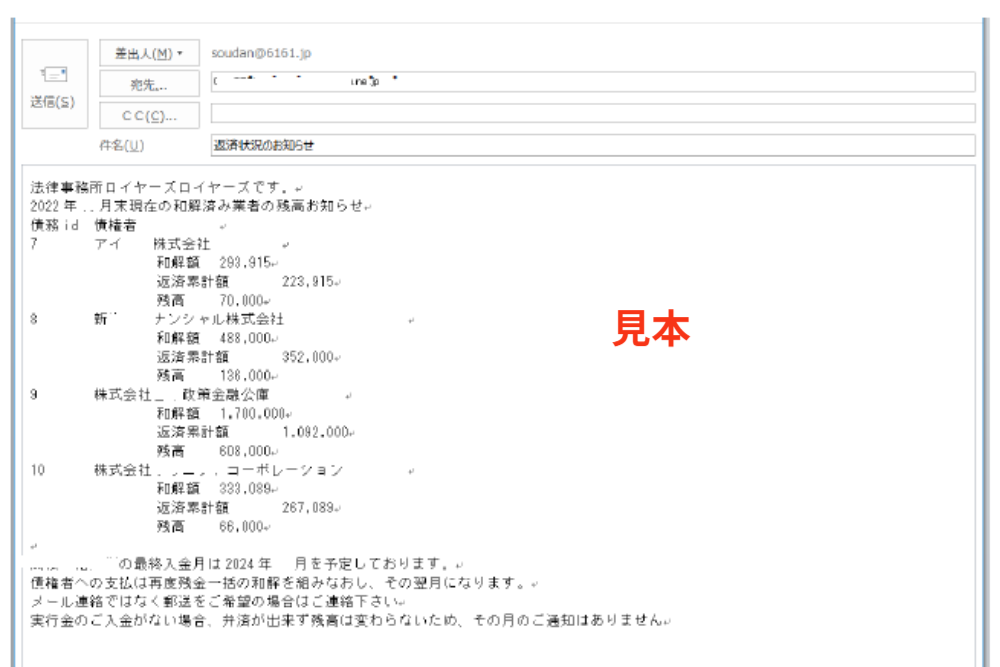Click the value 352,000 in the body
This screenshot has width=1000, height=667.
coord(308,357)
